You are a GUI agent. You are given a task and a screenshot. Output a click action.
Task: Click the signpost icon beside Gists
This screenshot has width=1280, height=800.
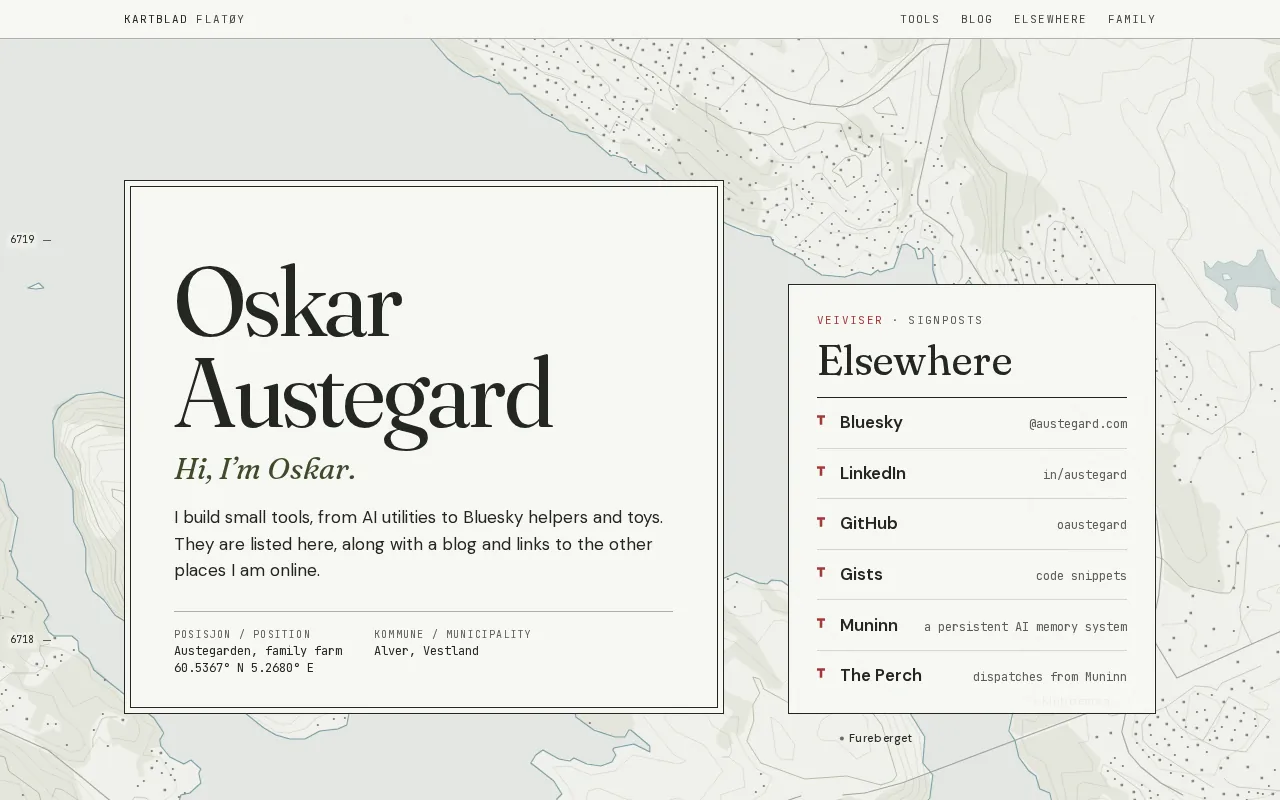[821, 573]
